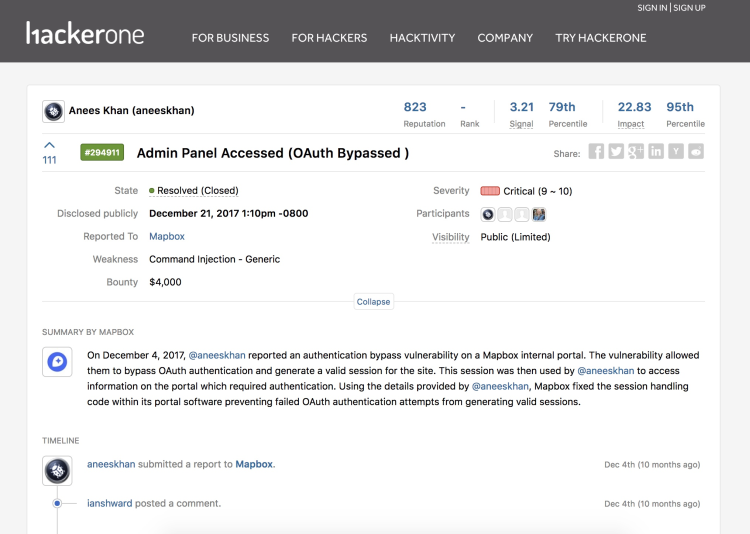The width and height of the screenshot is (750, 534).
Task: Click the Sign In link
Action: [x=652, y=8]
